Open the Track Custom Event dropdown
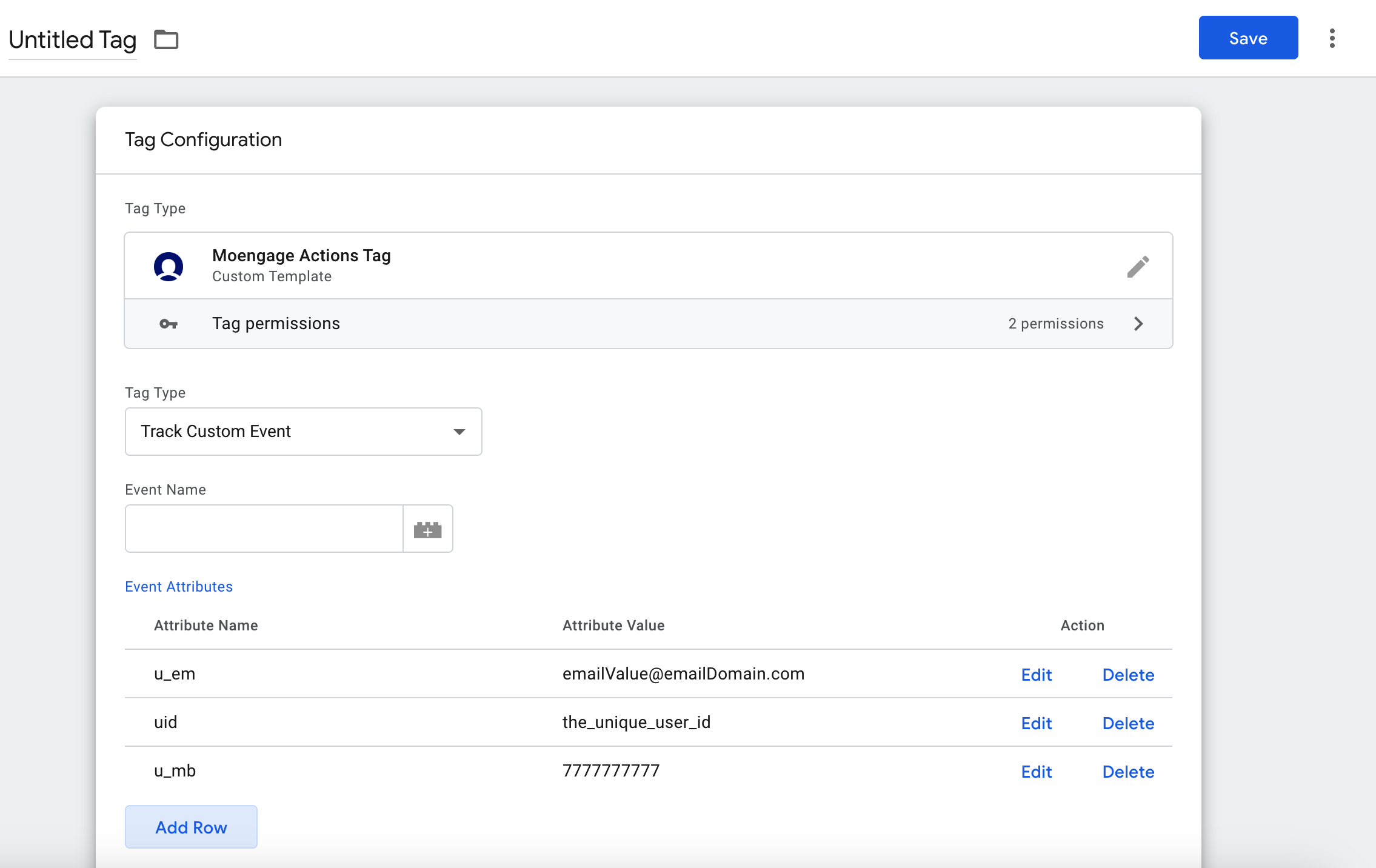Screen dimensions: 1376x868 point(303,432)
